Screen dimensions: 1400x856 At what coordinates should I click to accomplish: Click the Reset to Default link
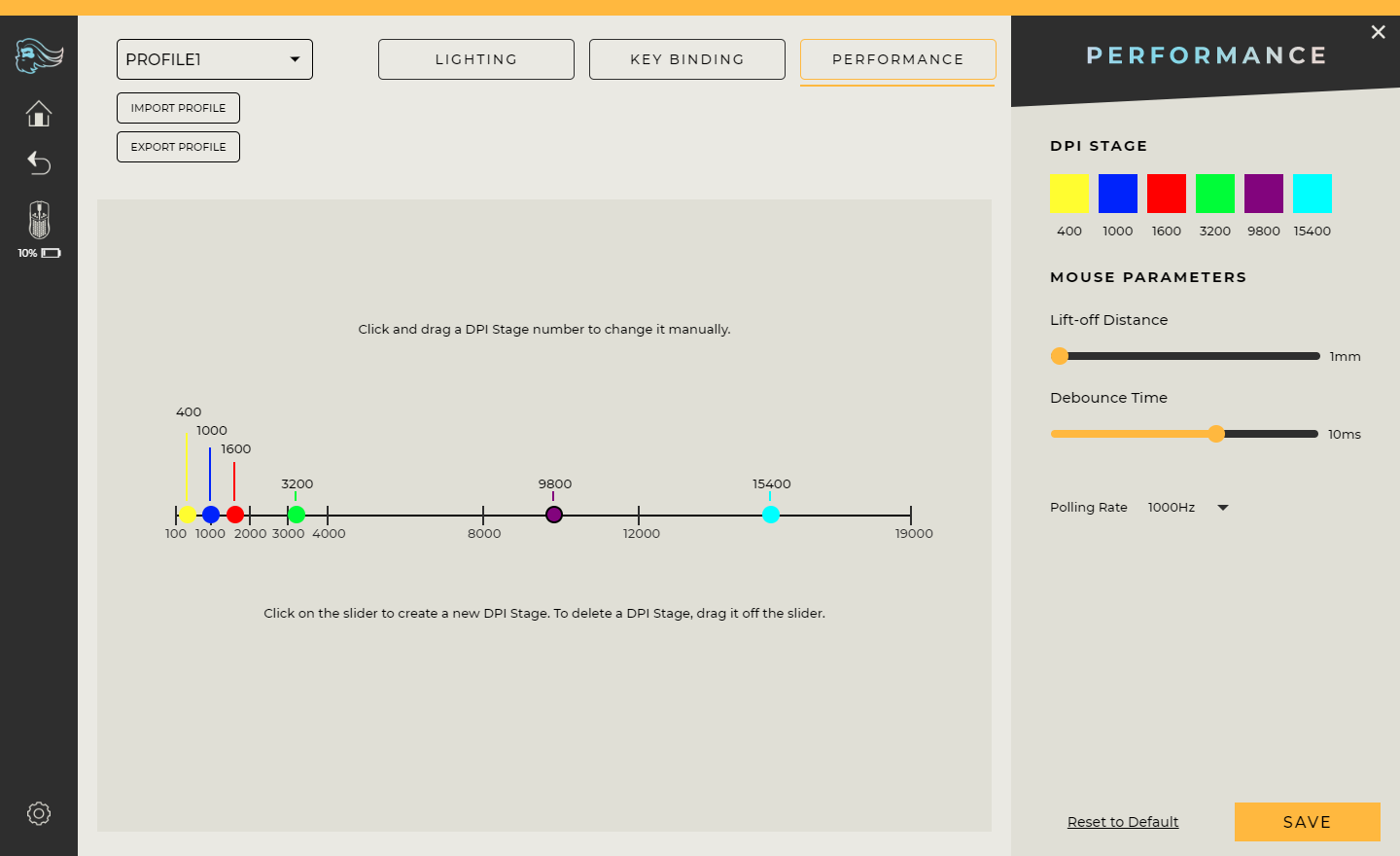point(1123,822)
